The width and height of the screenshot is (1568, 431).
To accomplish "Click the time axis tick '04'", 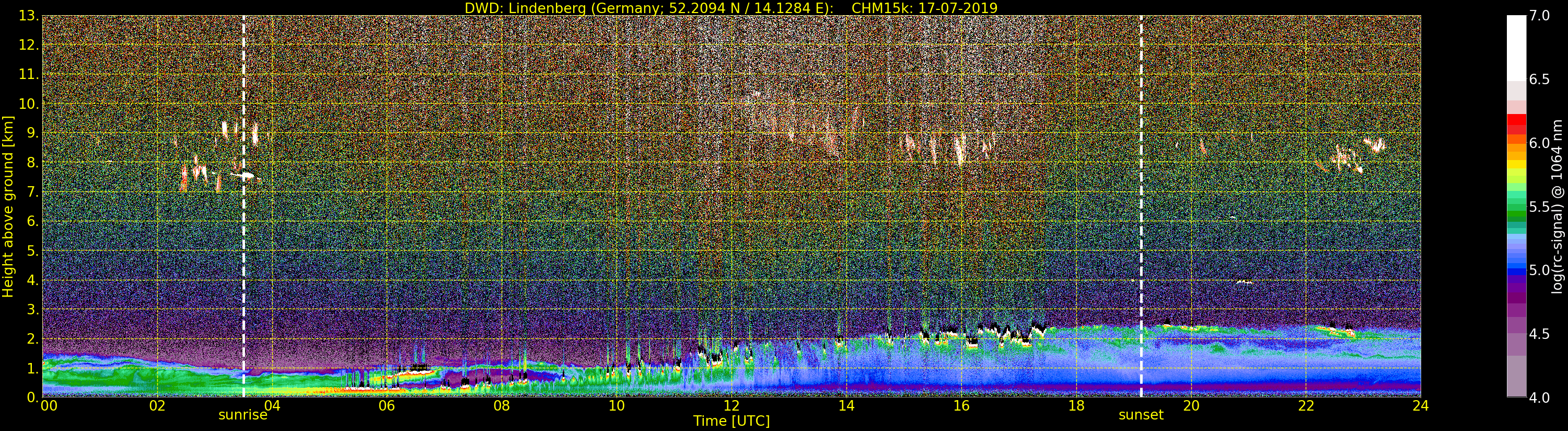I will click(272, 405).
